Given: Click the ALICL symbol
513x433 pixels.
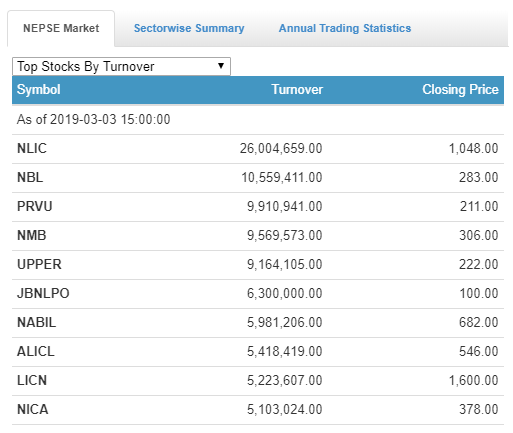Looking at the screenshot, I should [x=36, y=351].
